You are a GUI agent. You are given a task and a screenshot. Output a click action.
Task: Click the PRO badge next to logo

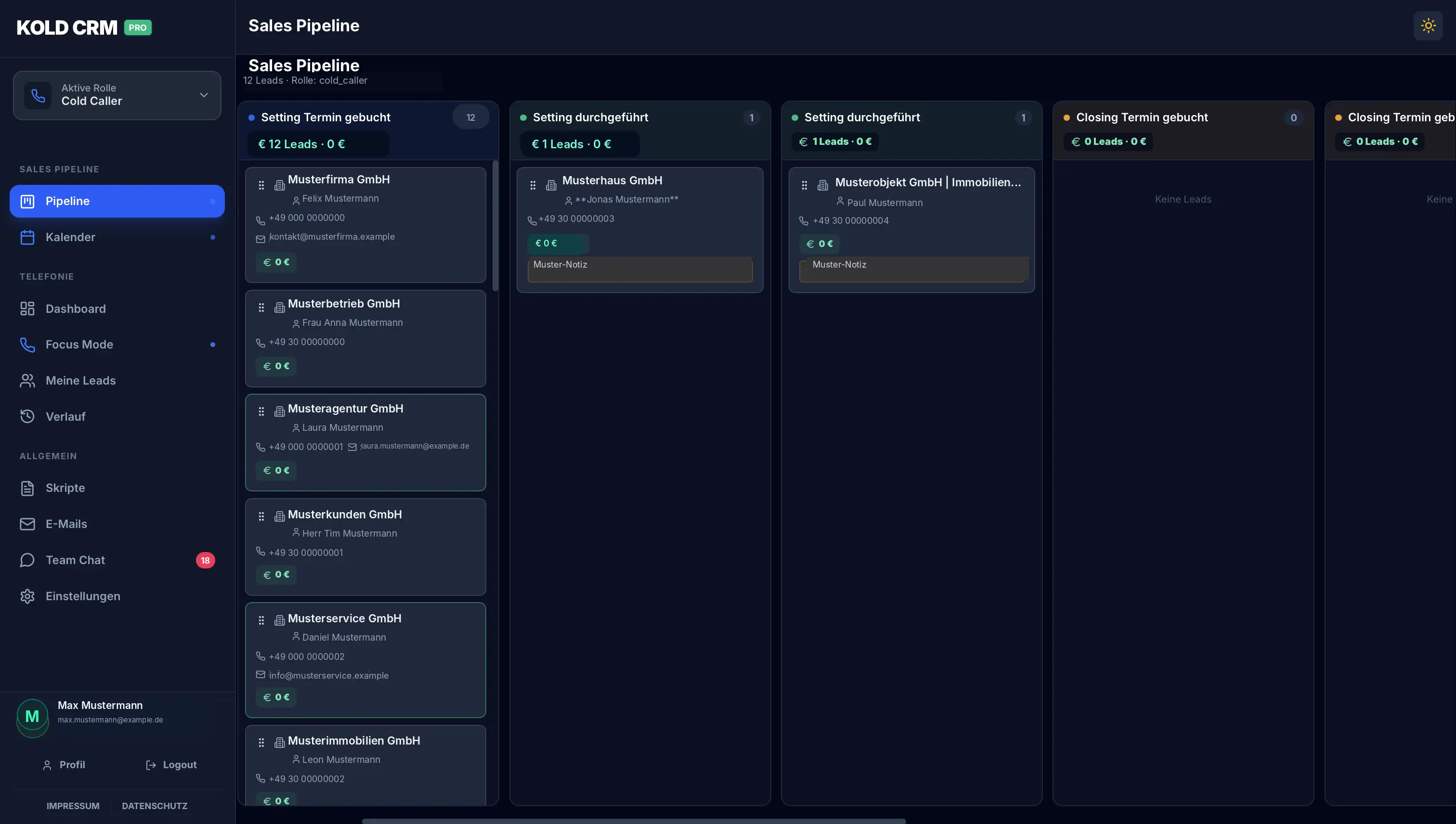click(138, 28)
